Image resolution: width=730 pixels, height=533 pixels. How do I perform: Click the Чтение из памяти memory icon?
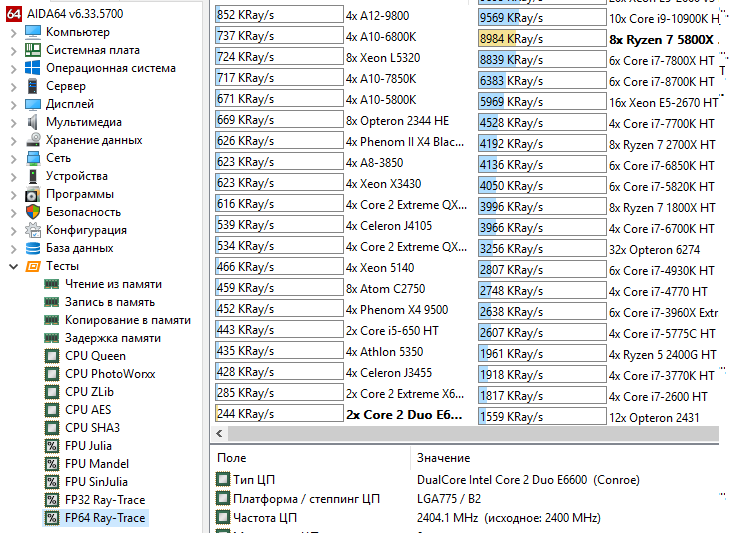(x=51, y=284)
